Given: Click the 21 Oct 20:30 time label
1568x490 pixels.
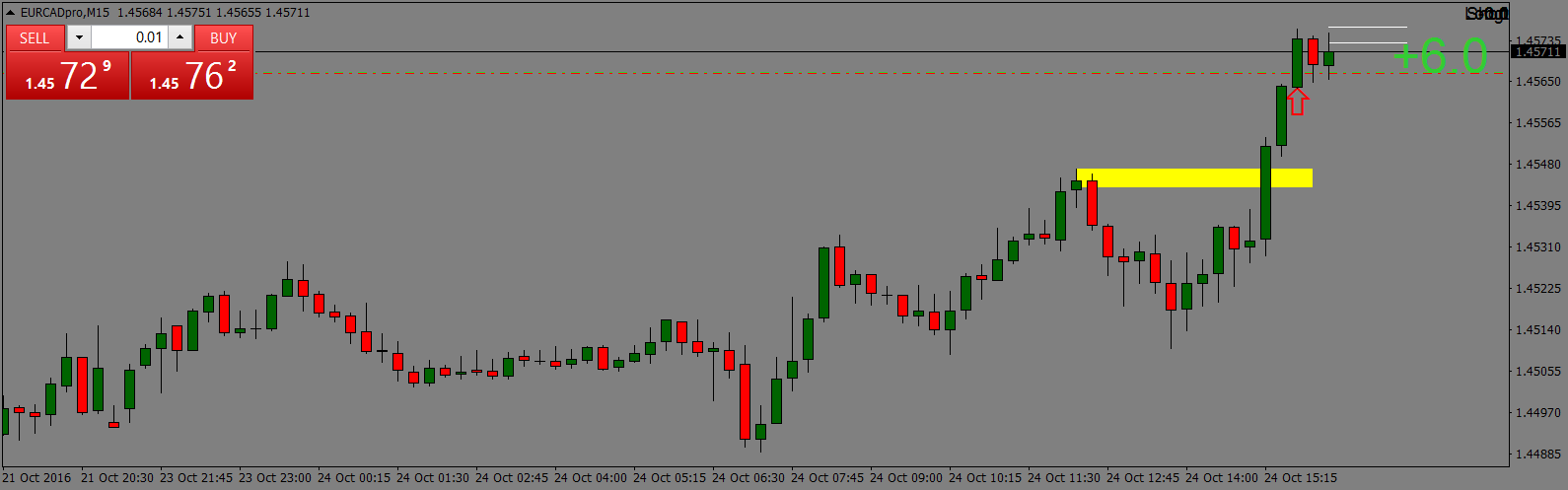Looking at the screenshot, I should tap(117, 478).
